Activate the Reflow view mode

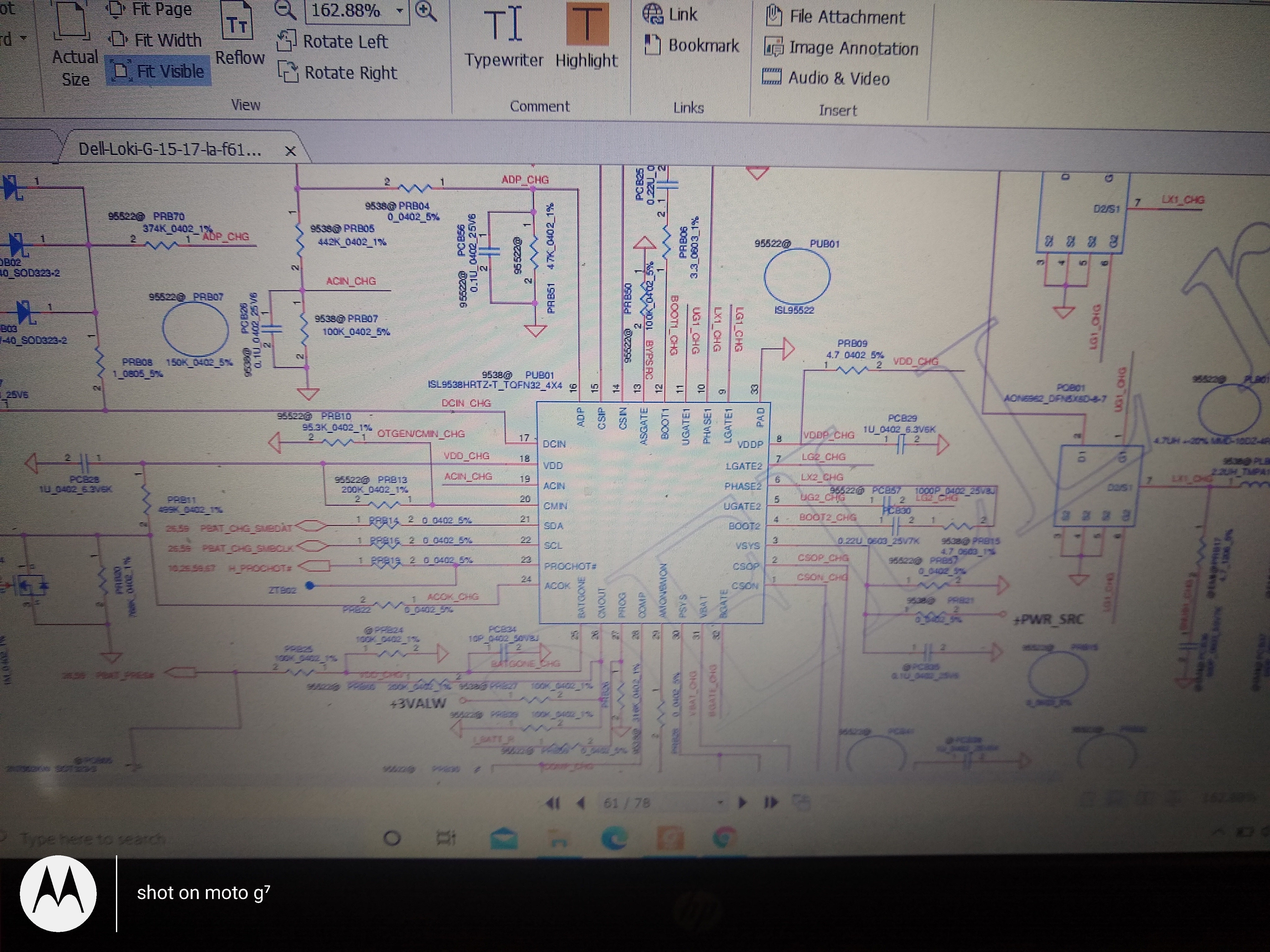(239, 34)
